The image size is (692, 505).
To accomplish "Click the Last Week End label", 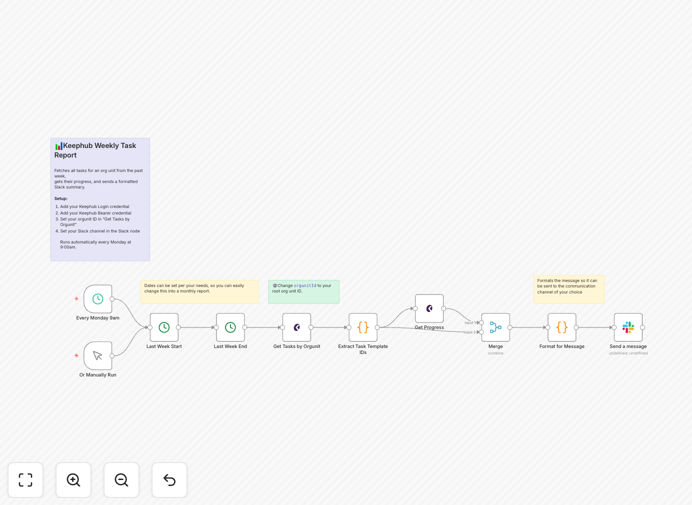I will pos(230,347).
